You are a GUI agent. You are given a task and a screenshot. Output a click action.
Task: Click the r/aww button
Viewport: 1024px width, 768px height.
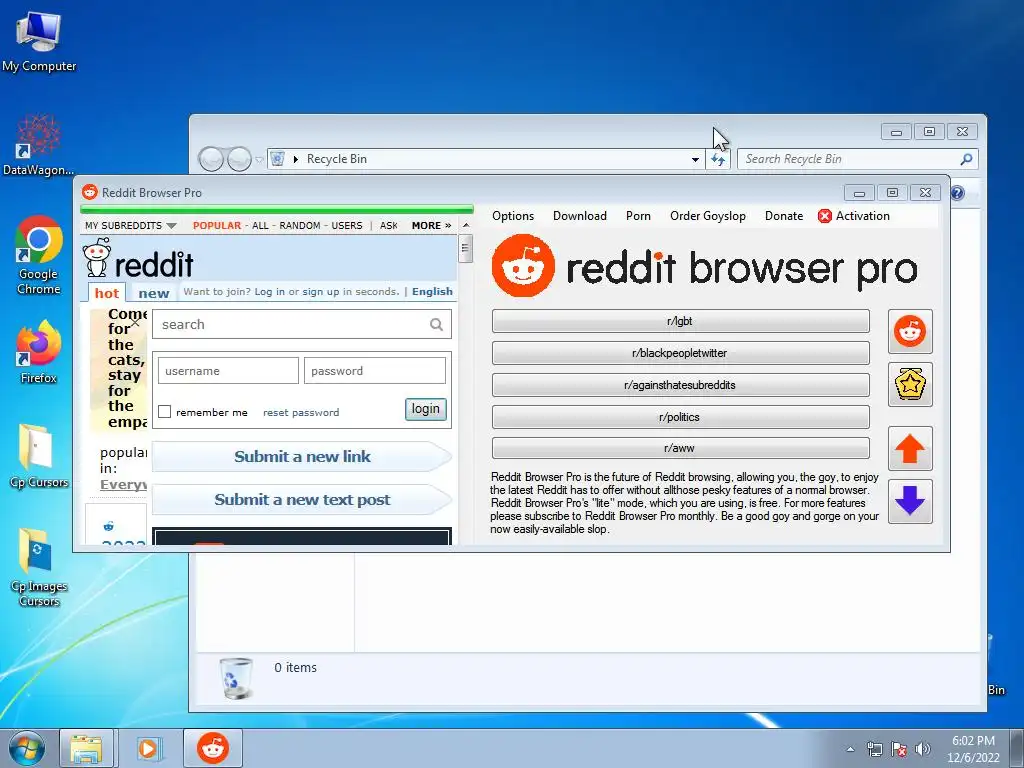(680, 448)
